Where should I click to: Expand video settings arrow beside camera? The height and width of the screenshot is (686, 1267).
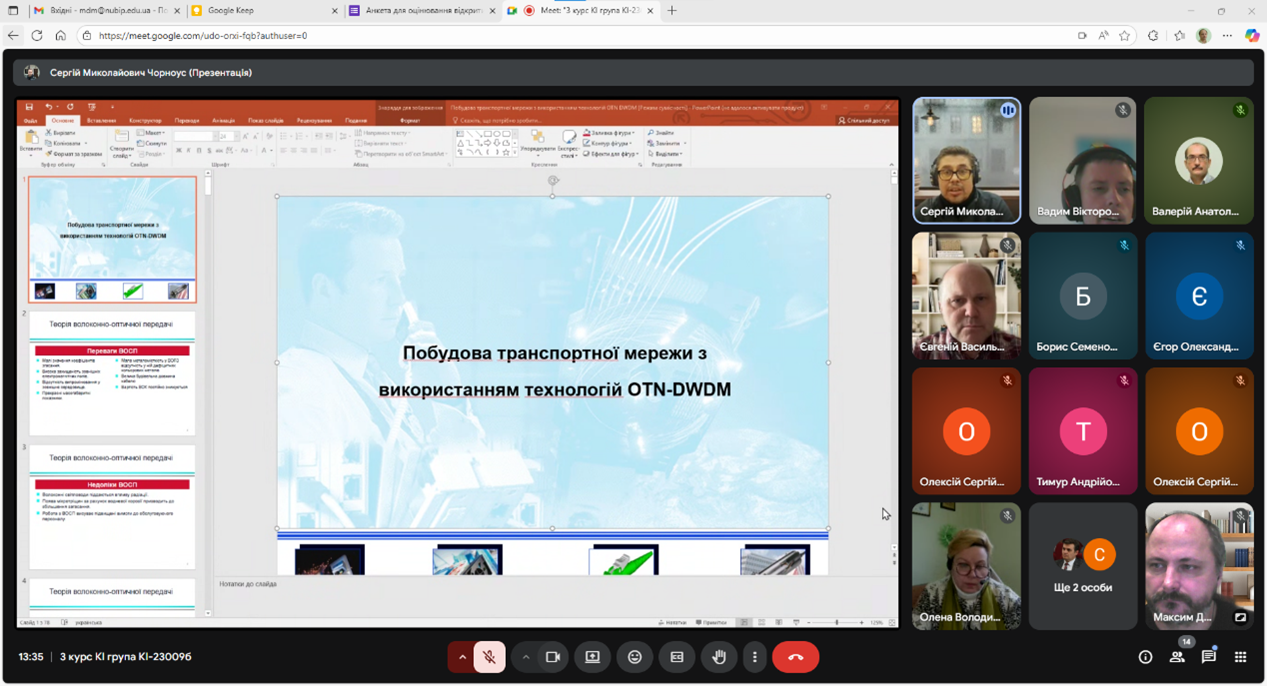525,657
